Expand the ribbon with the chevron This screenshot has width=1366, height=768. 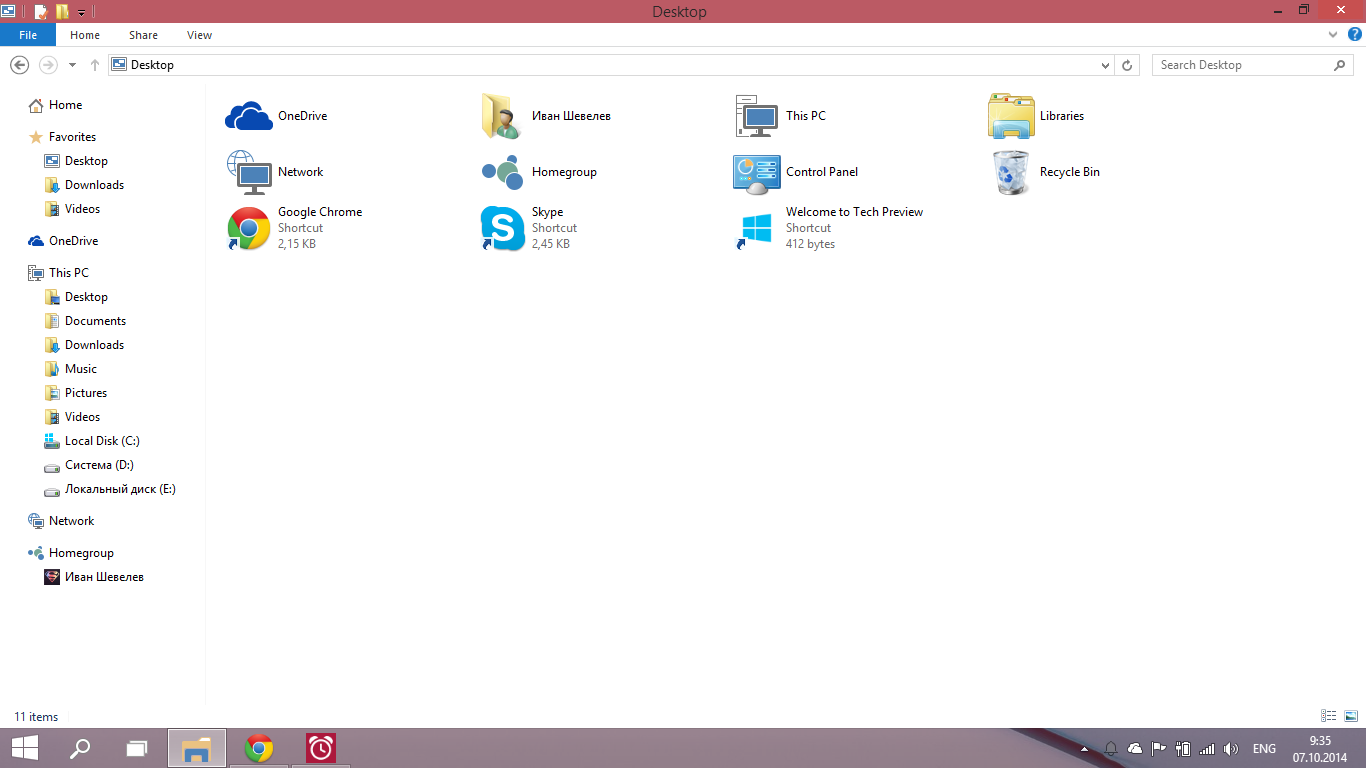coord(1333,34)
